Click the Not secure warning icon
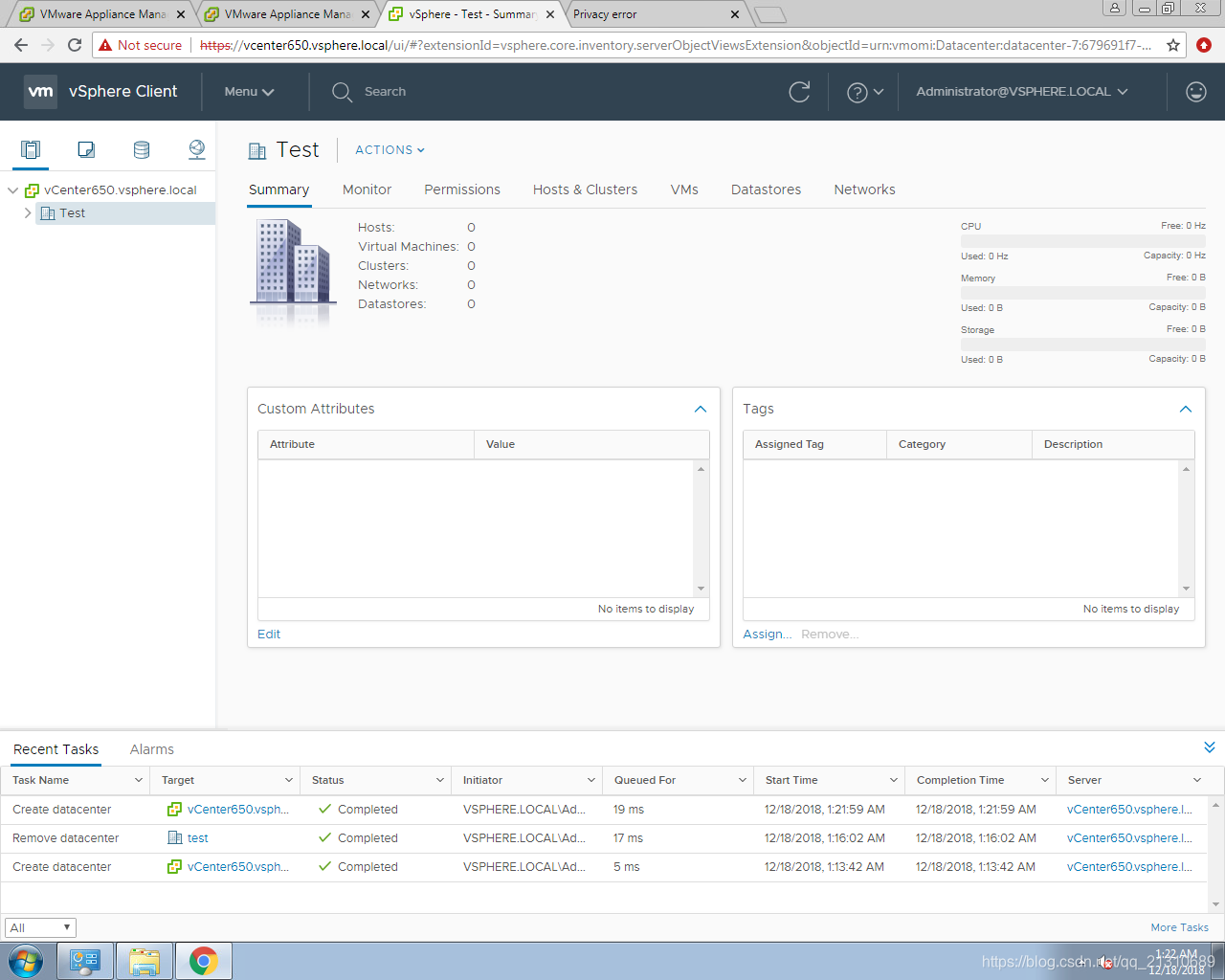 [105, 45]
